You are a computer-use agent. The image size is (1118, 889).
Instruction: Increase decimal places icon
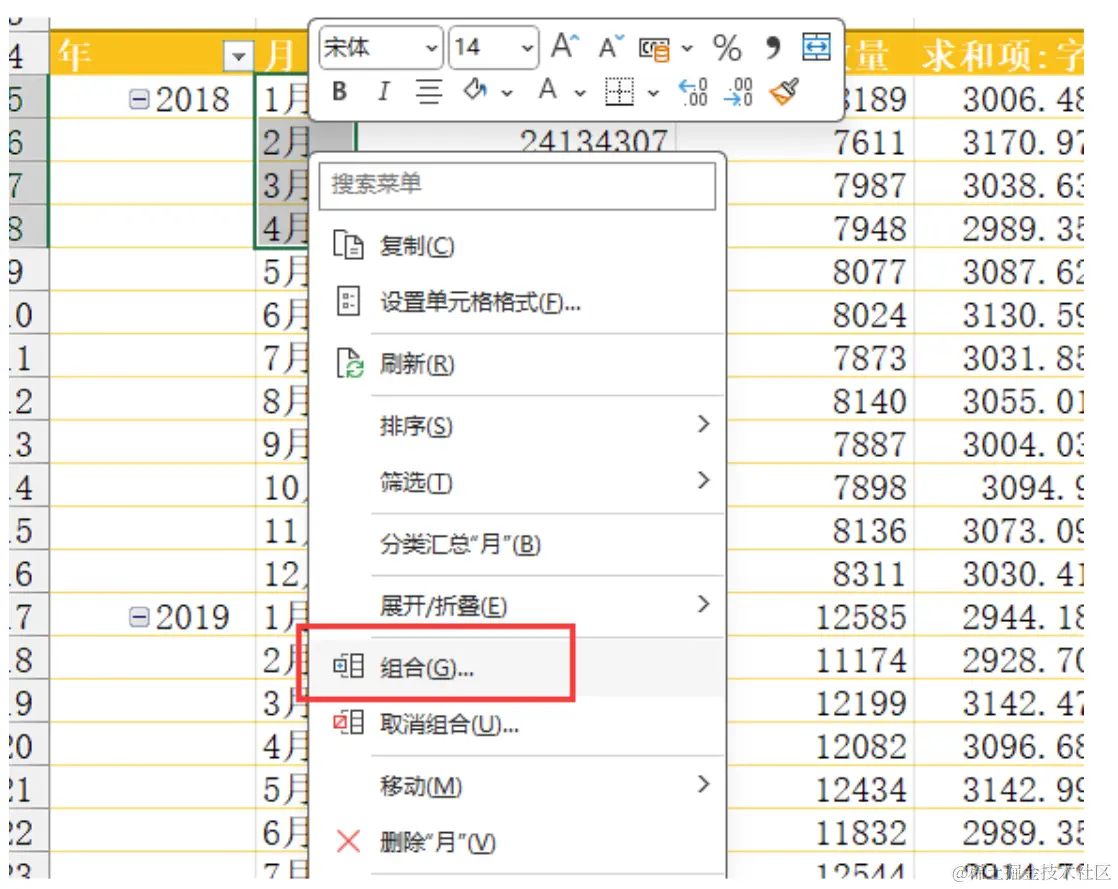tap(693, 92)
